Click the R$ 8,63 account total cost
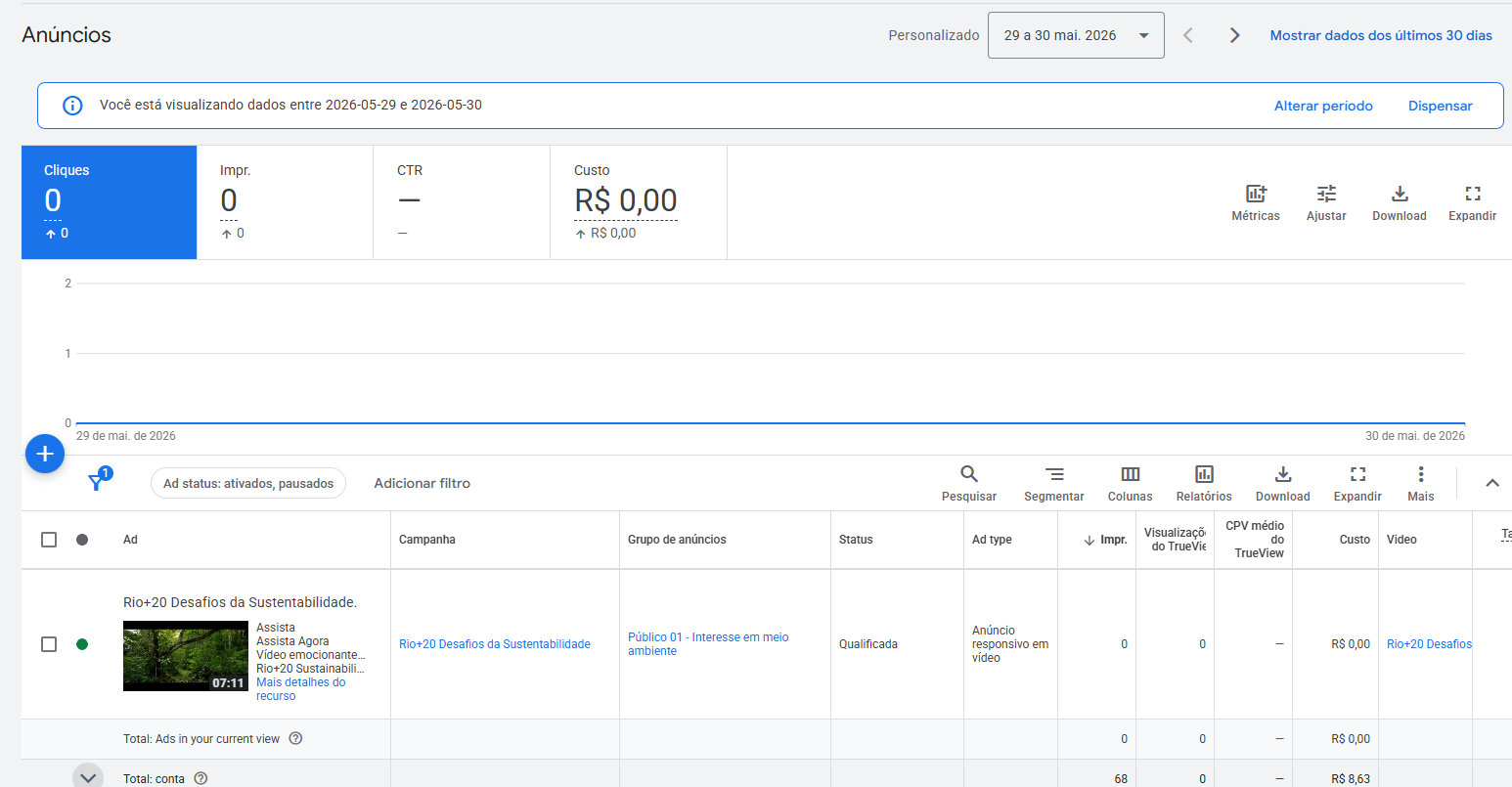This screenshot has width=1512, height=787. tap(1351, 779)
